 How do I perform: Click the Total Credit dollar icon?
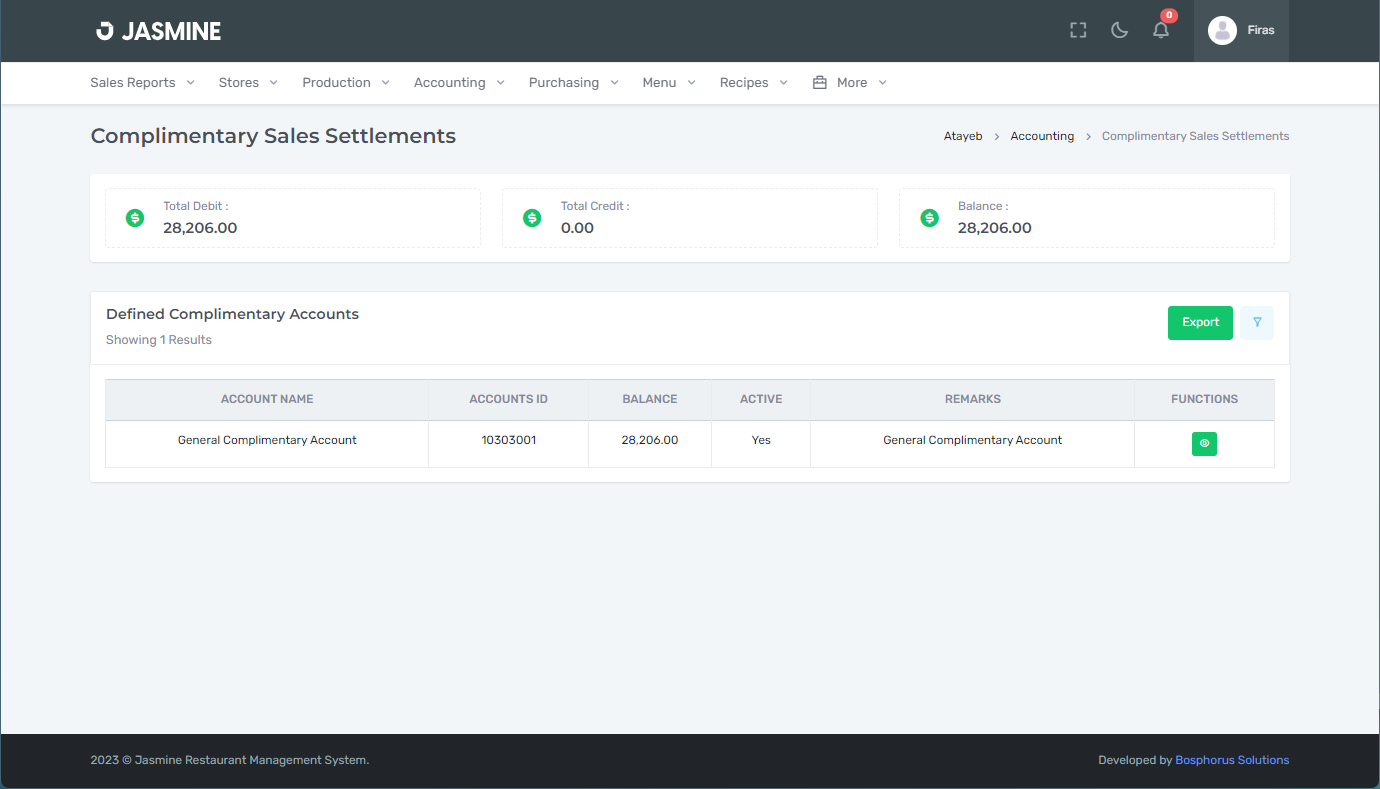coord(532,218)
